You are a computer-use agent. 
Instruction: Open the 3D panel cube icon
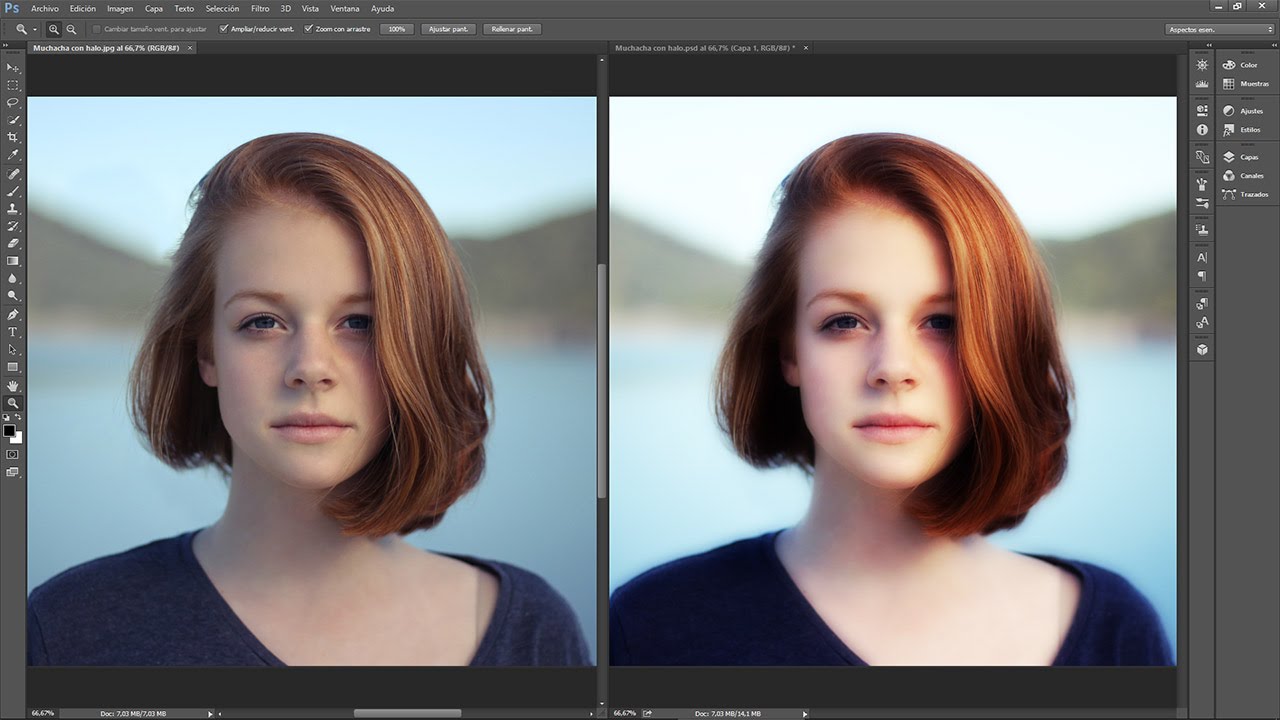click(1202, 350)
